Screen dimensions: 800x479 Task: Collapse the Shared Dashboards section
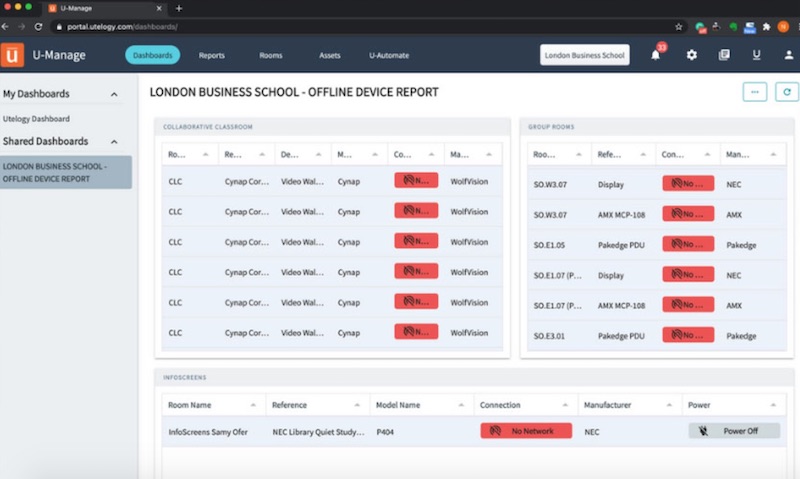point(114,142)
